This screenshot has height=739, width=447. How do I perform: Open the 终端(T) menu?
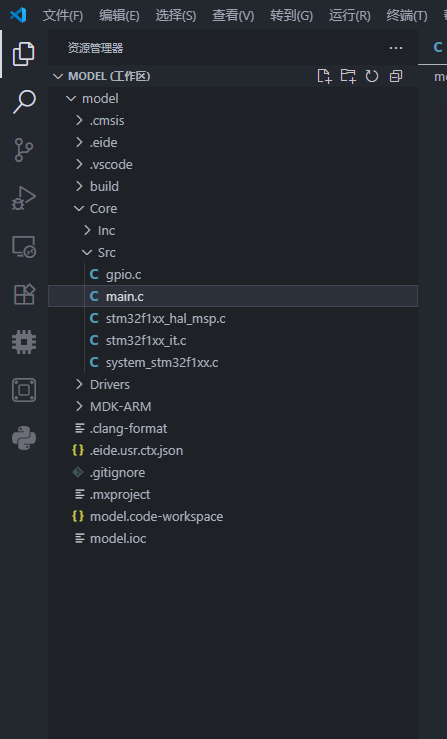click(x=407, y=16)
